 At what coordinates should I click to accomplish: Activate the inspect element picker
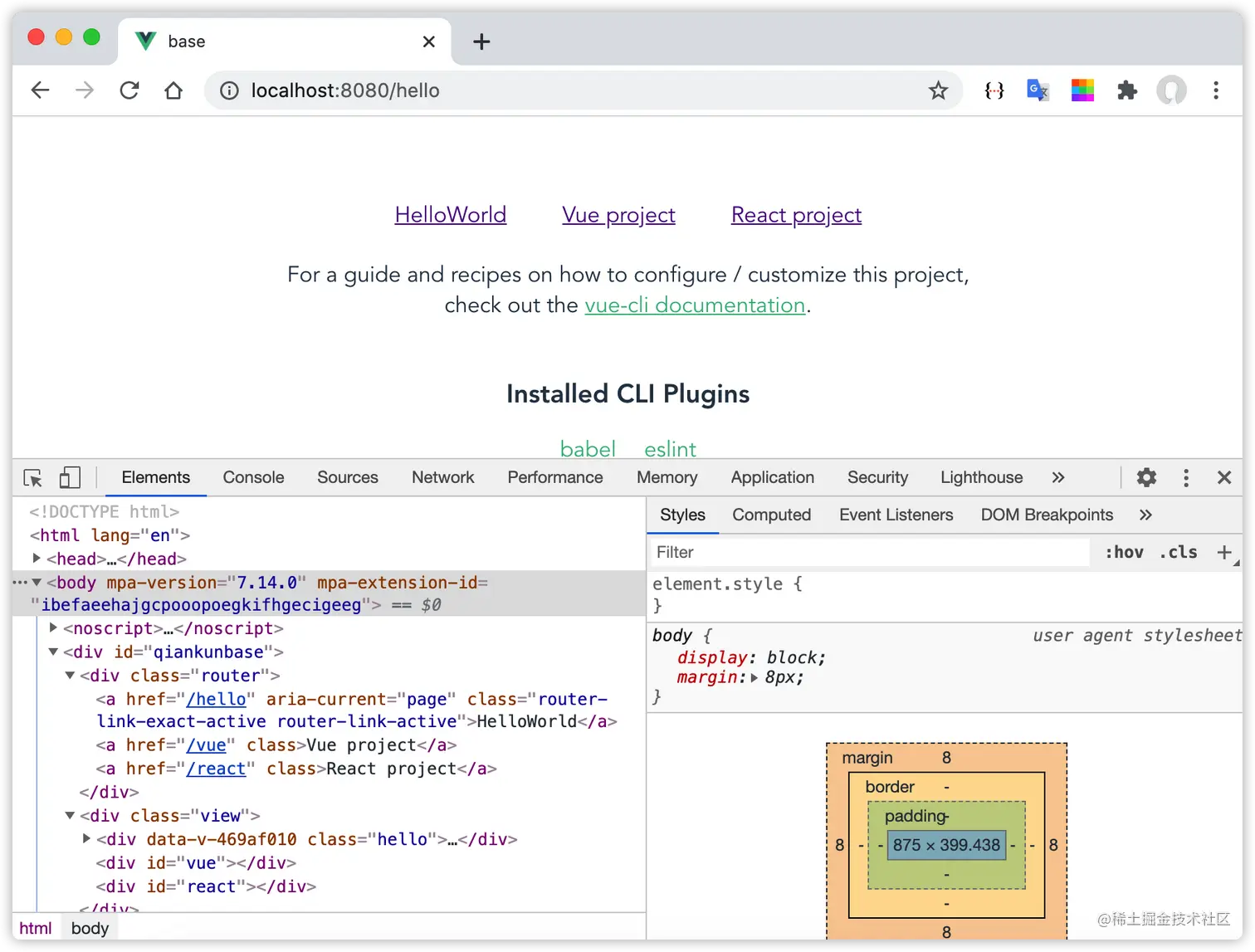[x=33, y=478]
